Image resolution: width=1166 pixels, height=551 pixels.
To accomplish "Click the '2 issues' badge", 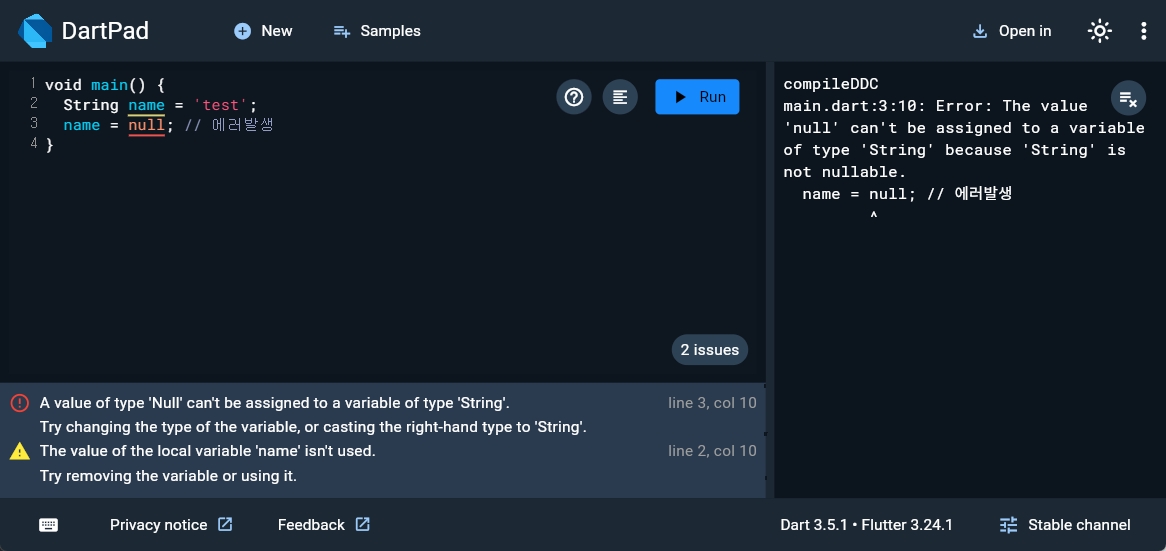I will pos(709,349).
